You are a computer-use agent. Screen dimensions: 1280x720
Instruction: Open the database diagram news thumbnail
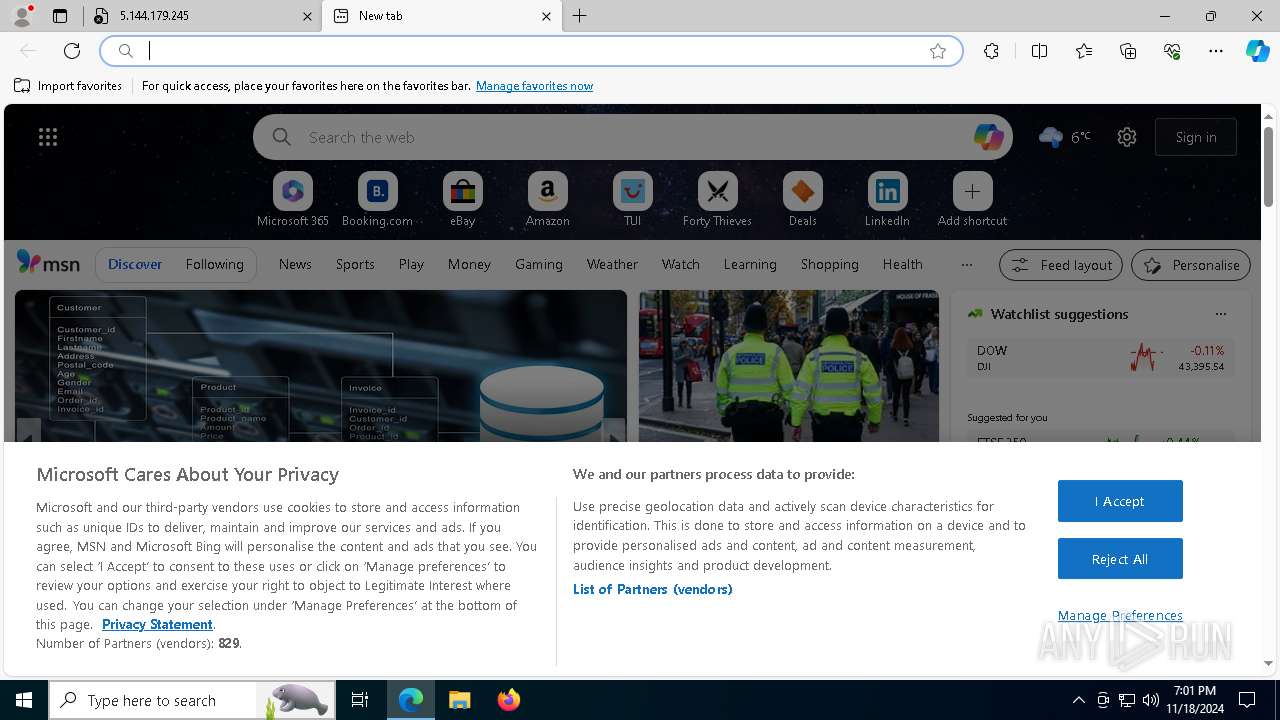[x=321, y=366]
